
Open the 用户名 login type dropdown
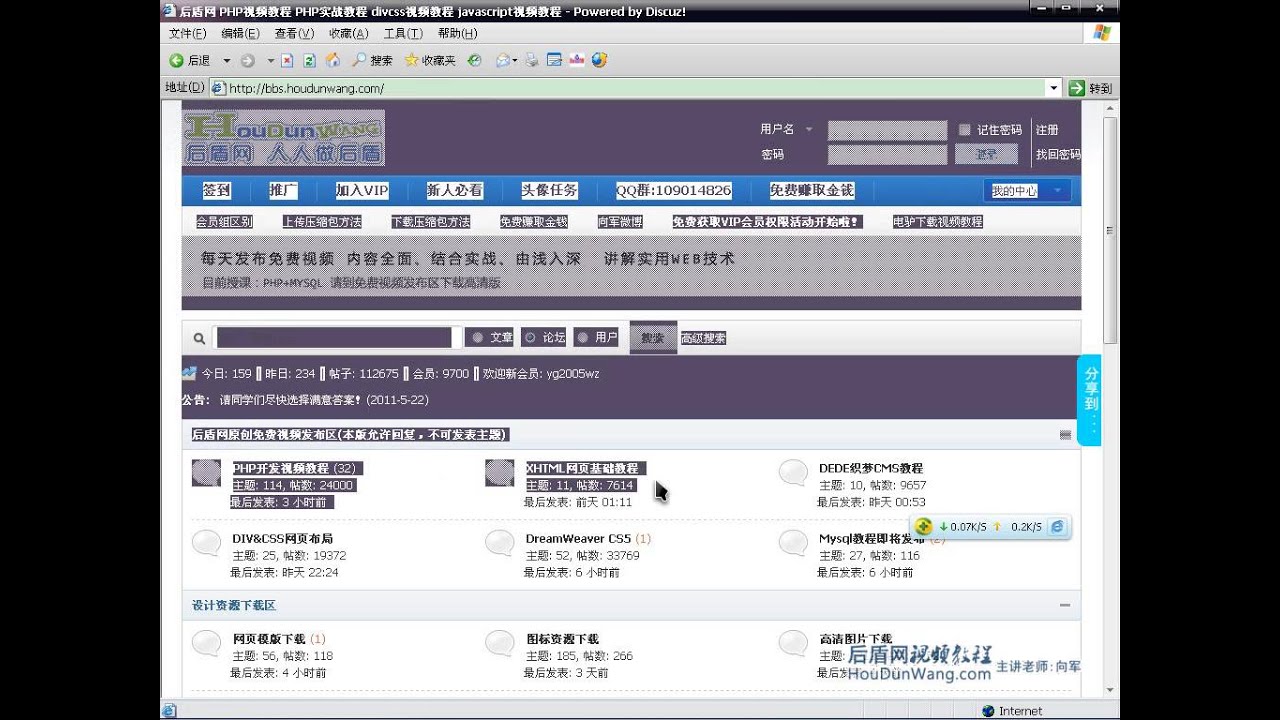[809, 129]
